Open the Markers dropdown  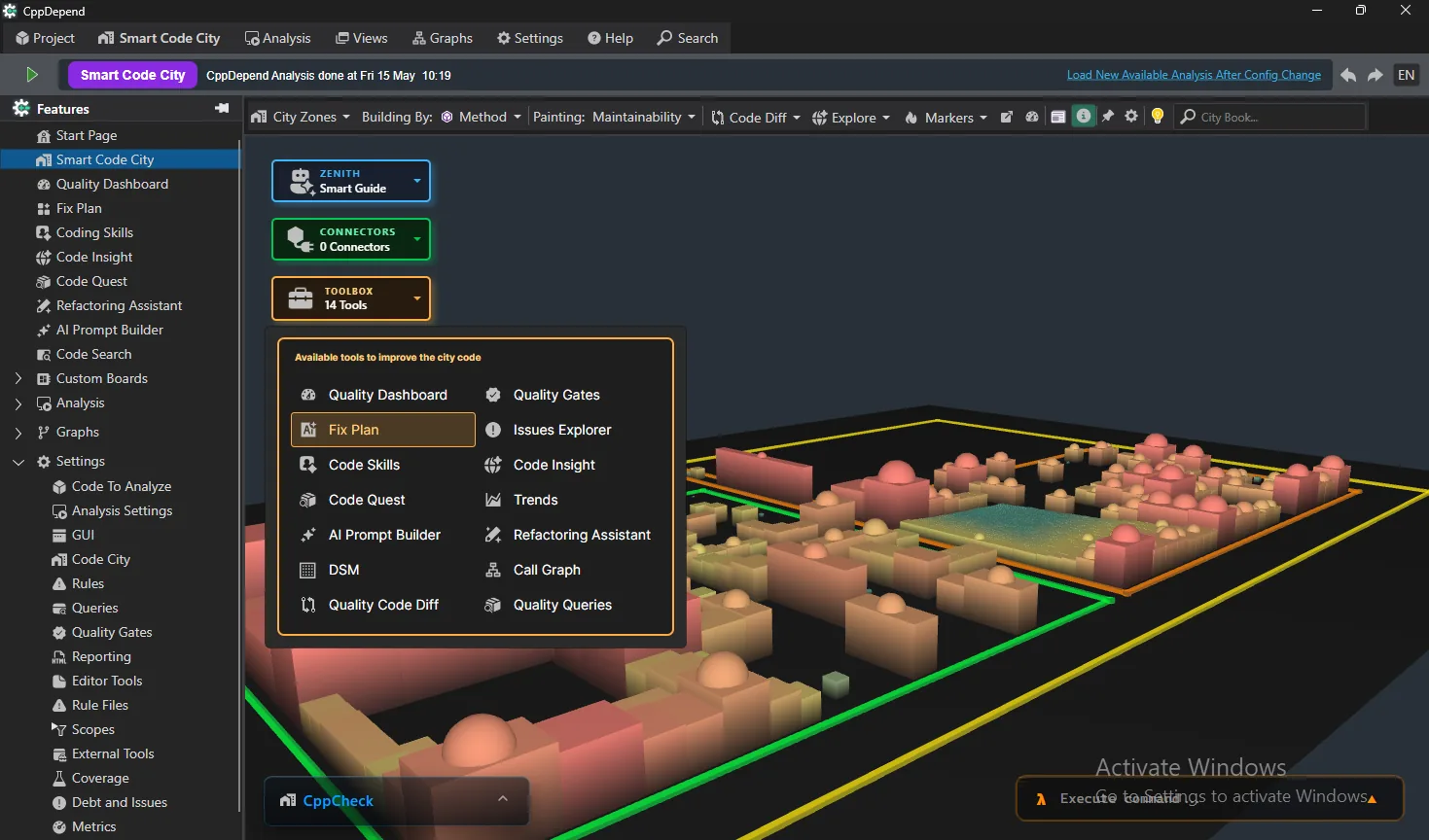(x=946, y=117)
